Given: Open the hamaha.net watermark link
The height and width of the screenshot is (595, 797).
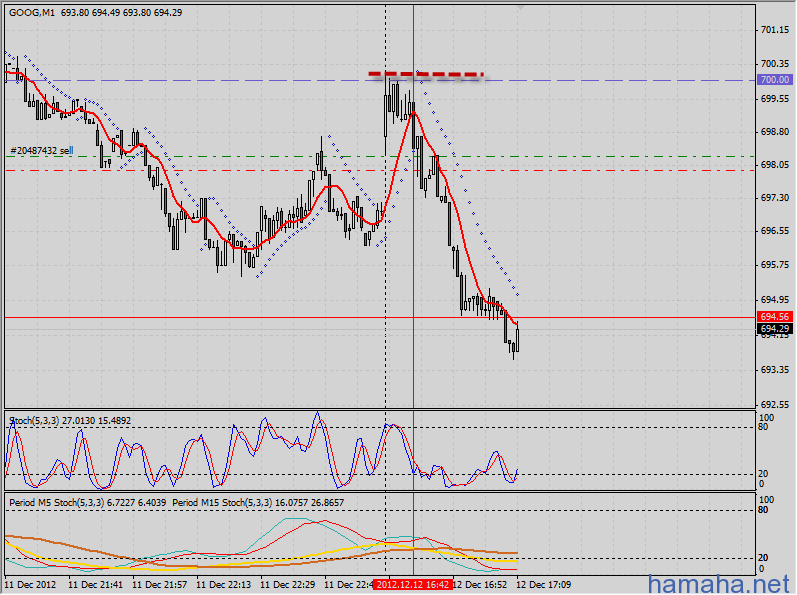Looking at the screenshot, I should click(719, 583).
